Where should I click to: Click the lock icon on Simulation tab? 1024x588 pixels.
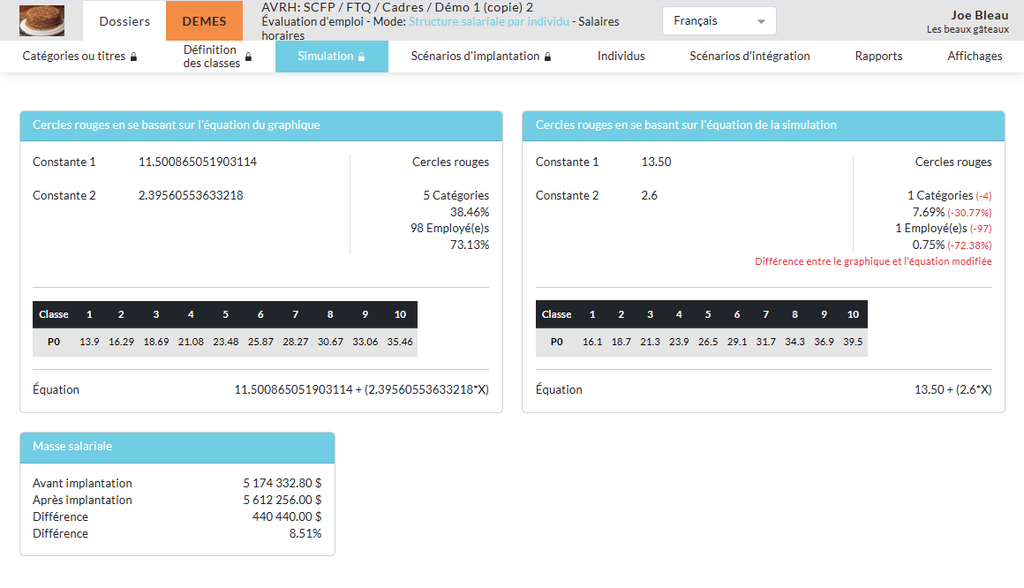click(361, 57)
